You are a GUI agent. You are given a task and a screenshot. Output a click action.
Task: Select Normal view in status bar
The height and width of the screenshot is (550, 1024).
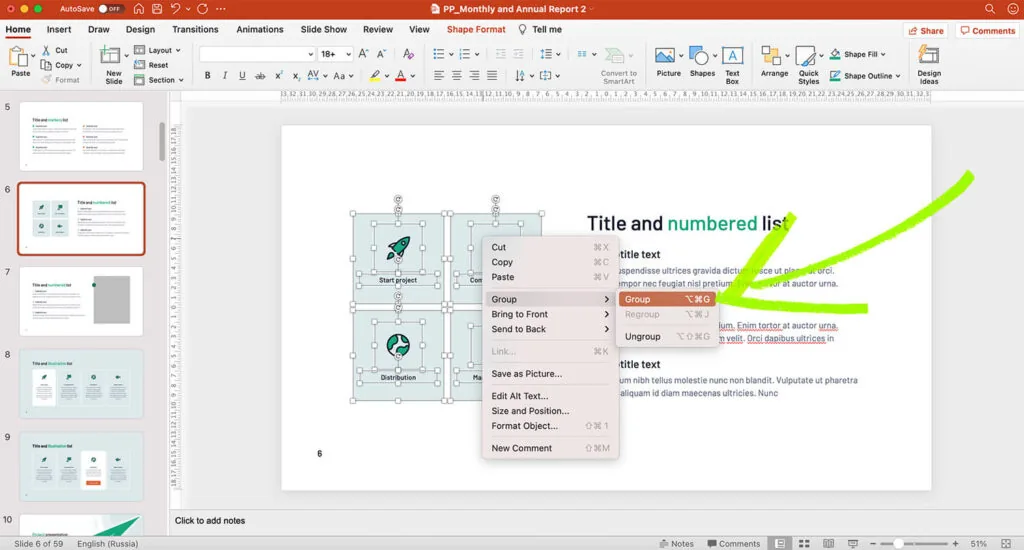point(780,543)
